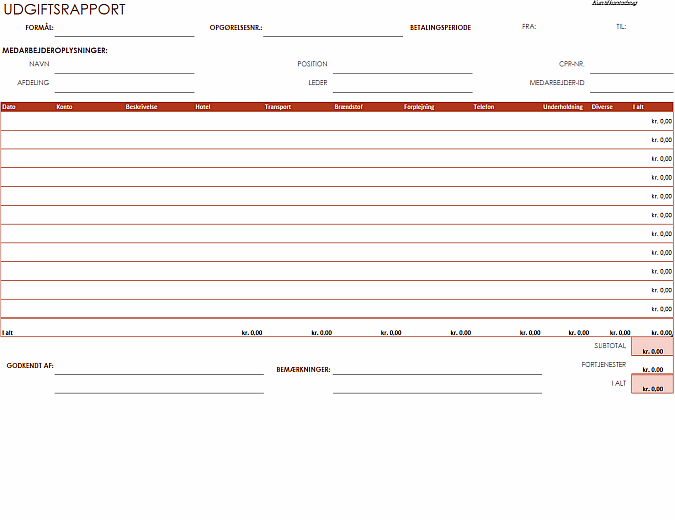The image size is (675, 520).
Task: Click the pink I ALT total cell
Action: coord(652,384)
